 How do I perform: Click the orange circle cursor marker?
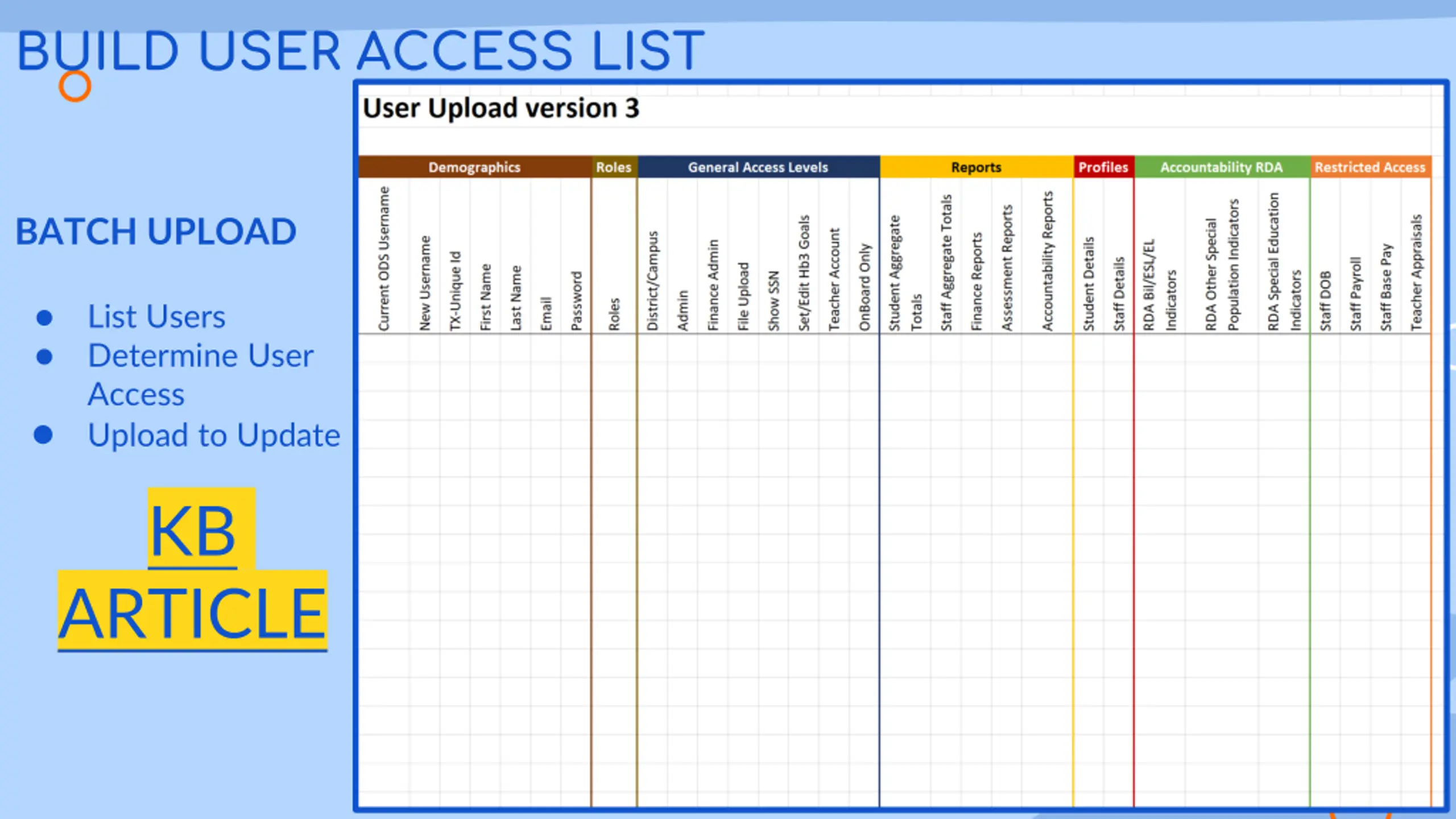click(x=75, y=86)
